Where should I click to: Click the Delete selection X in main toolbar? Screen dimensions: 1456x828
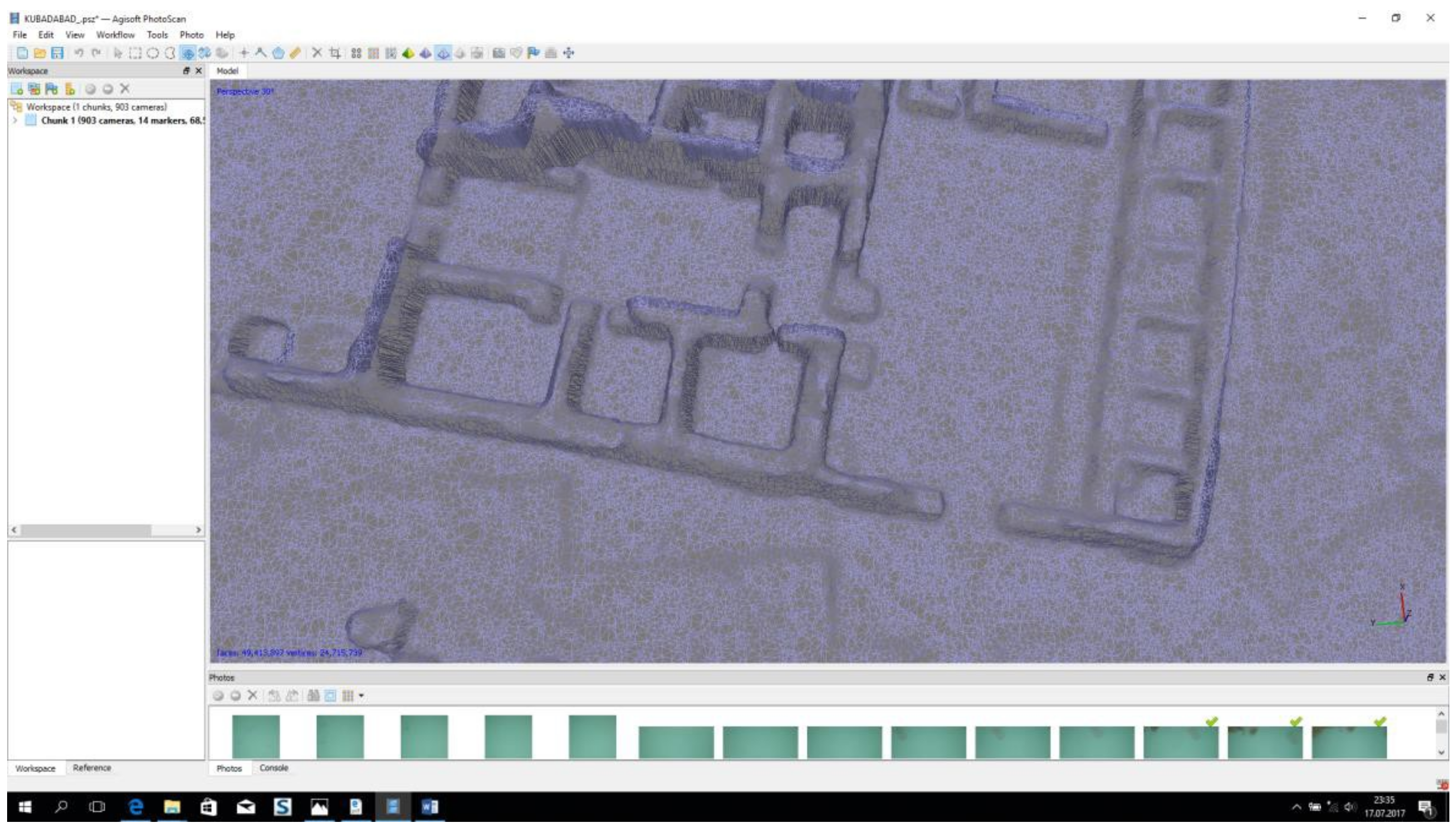pyautogui.click(x=317, y=53)
